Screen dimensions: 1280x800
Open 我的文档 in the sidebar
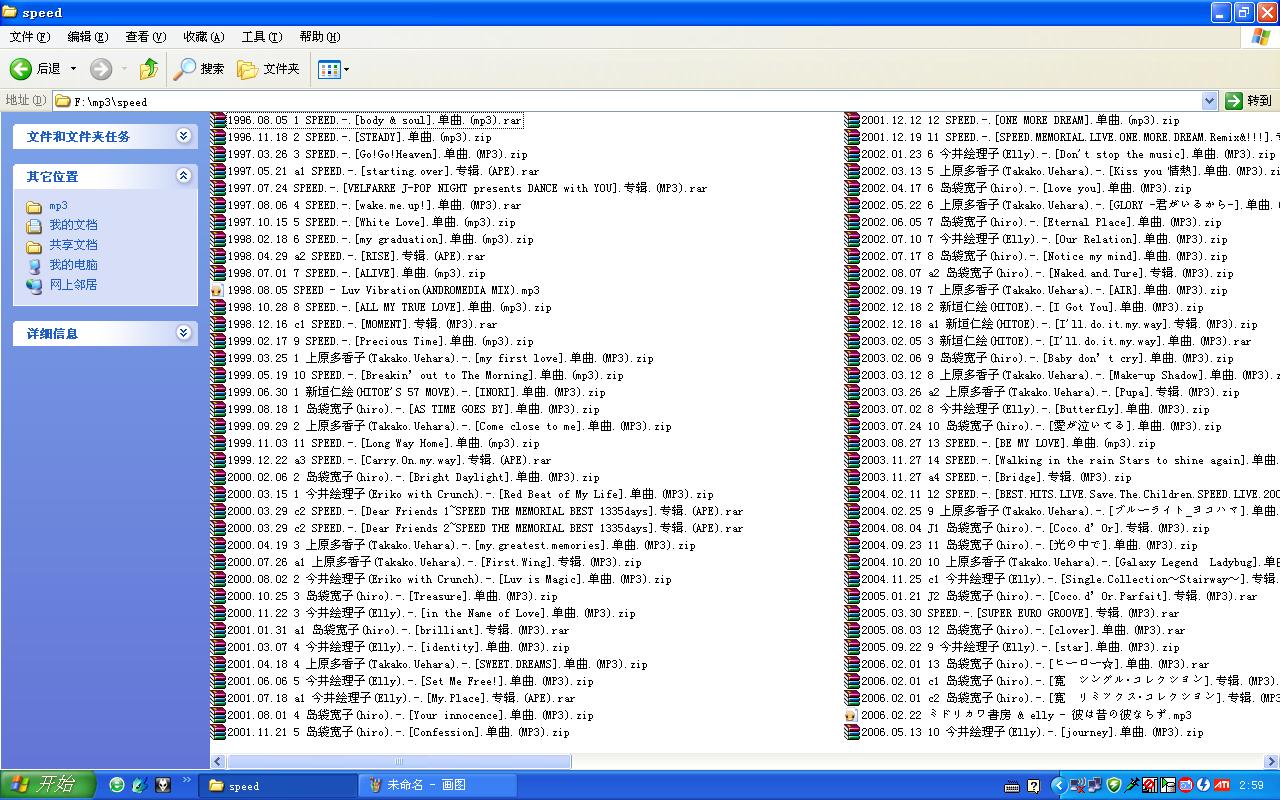[x=73, y=225]
